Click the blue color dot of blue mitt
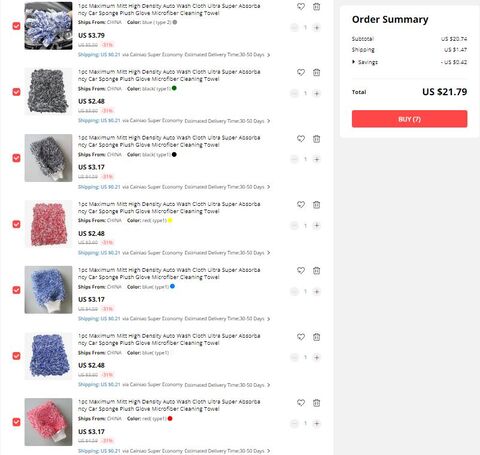 pyautogui.click(x=172, y=286)
